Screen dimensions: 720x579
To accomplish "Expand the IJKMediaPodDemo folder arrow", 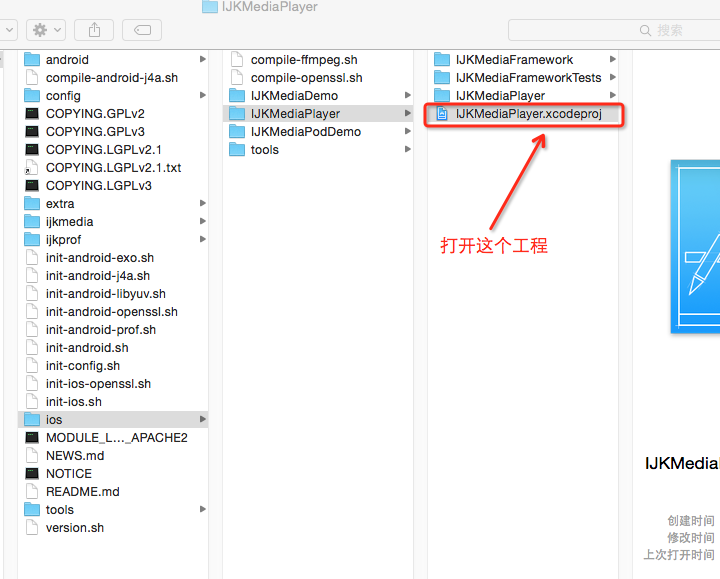I will pyautogui.click(x=407, y=131).
